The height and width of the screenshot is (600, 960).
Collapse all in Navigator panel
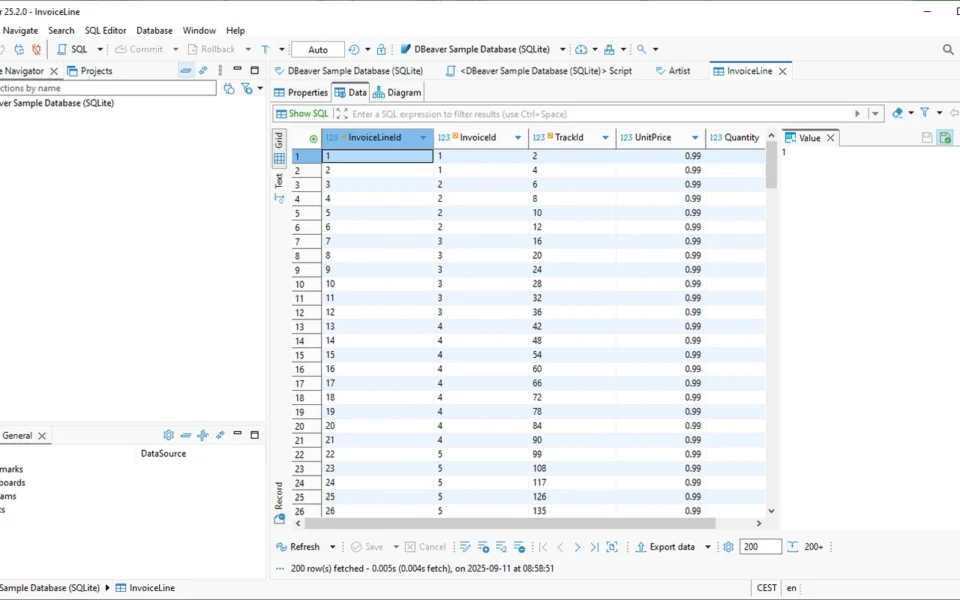[x=186, y=70]
